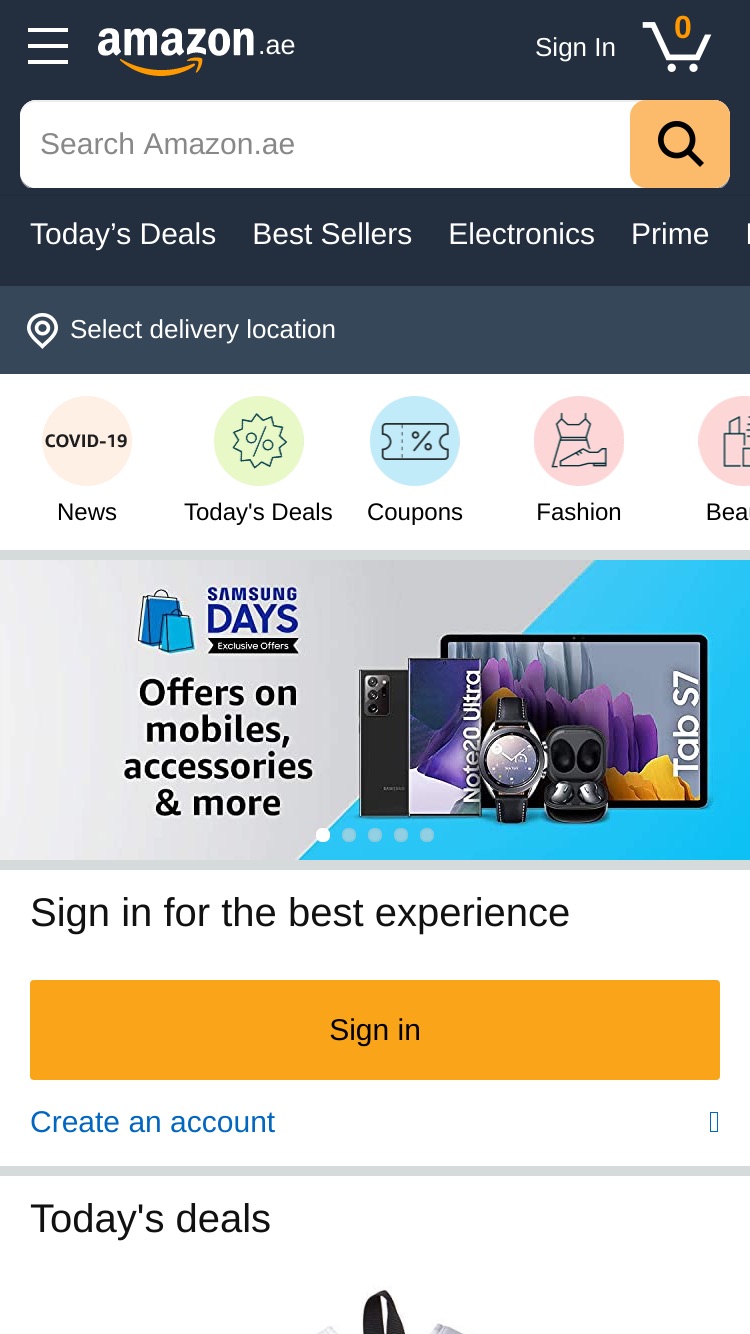Open the shopping cart
Screen dimensions: 750x1334
(677, 44)
